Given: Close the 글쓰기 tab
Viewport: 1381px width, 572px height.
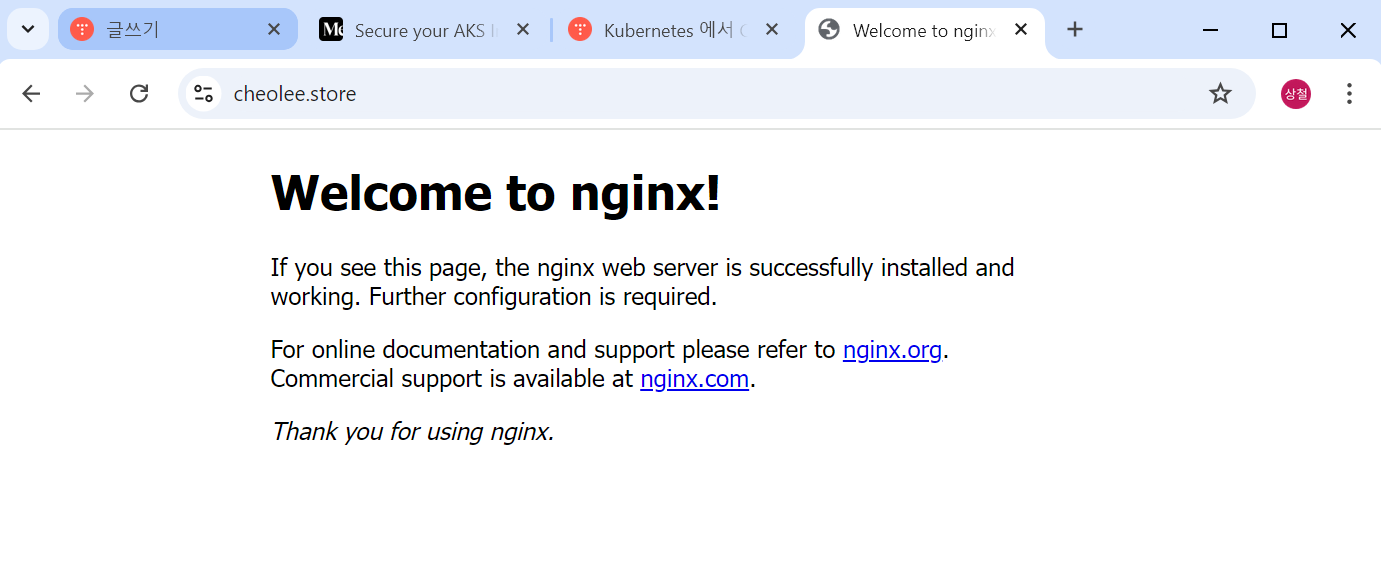Looking at the screenshot, I should click(x=274, y=30).
